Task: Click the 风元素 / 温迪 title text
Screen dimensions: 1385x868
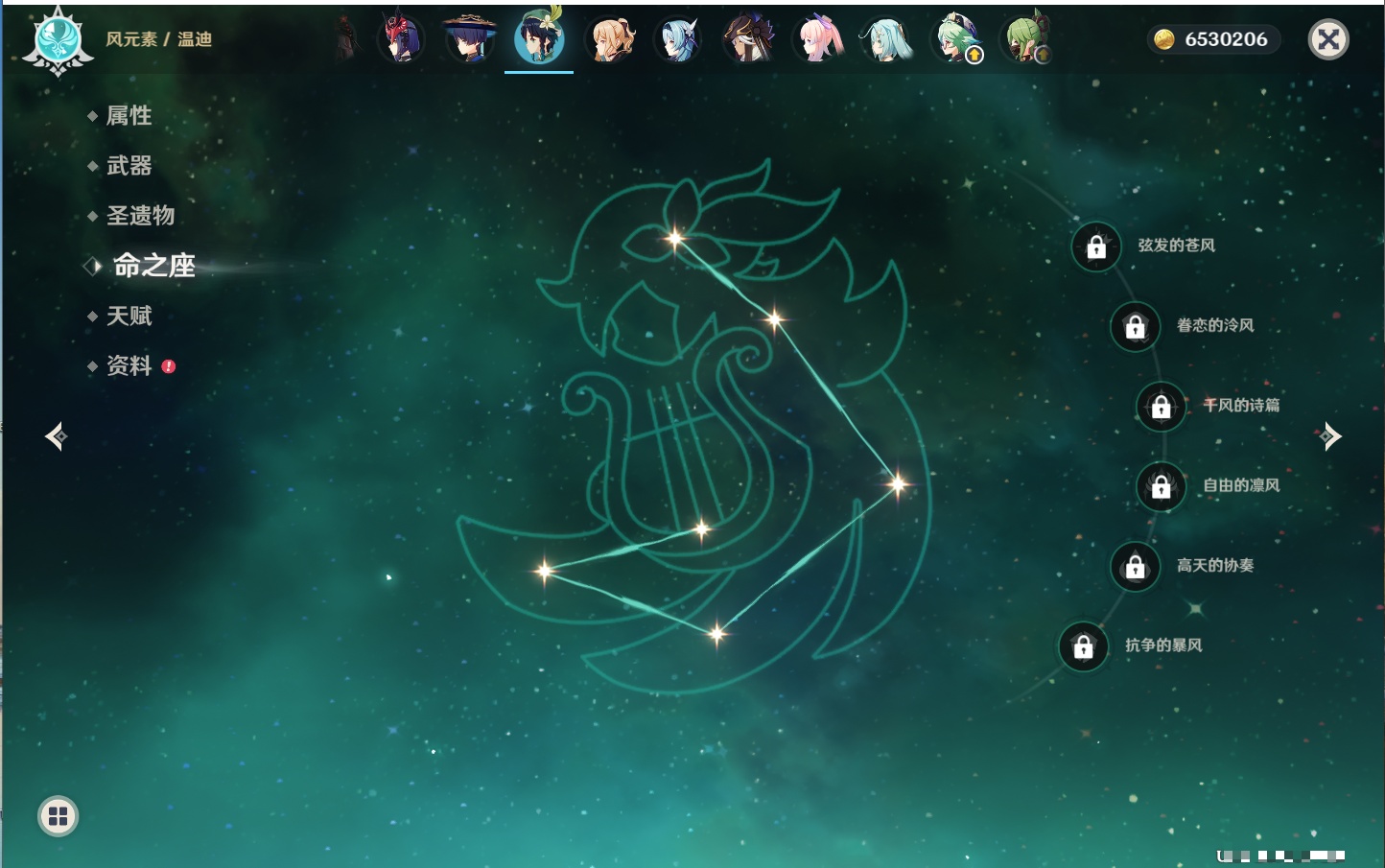Action: pyautogui.click(x=158, y=39)
